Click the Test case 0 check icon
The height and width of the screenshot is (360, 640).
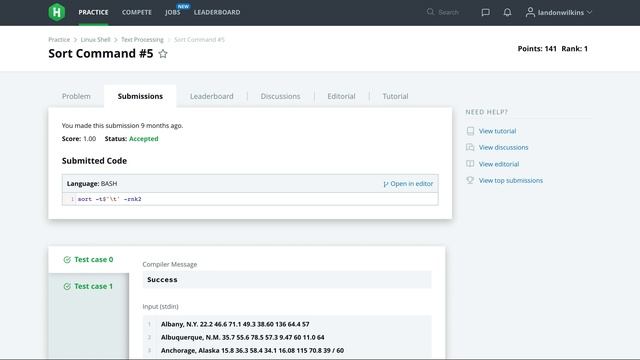pyautogui.click(x=67, y=260)
